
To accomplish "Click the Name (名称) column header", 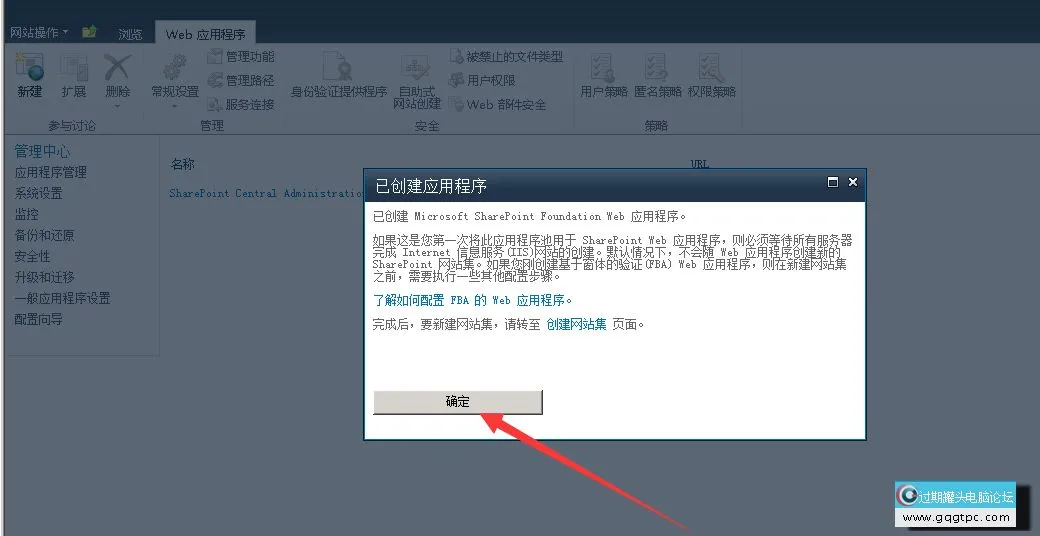I will pos(182,164).
